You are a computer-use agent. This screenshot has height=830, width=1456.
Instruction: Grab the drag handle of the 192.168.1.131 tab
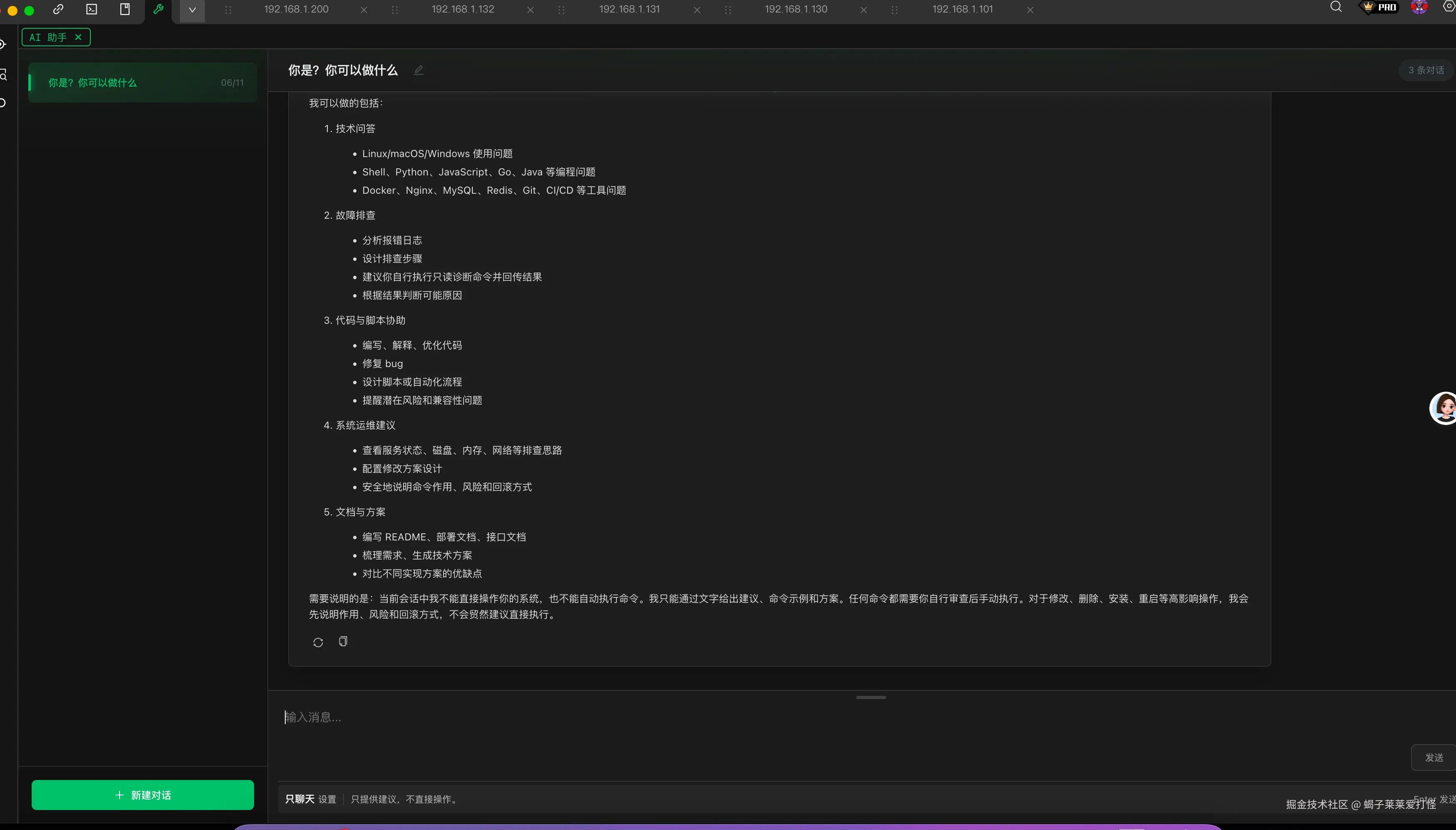pos(561,10)
